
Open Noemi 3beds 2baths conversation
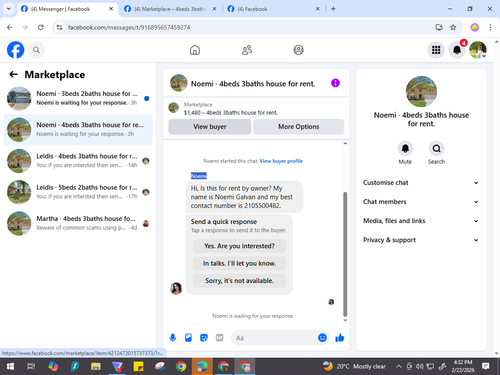pyautogui.click(x=78, y=98)
